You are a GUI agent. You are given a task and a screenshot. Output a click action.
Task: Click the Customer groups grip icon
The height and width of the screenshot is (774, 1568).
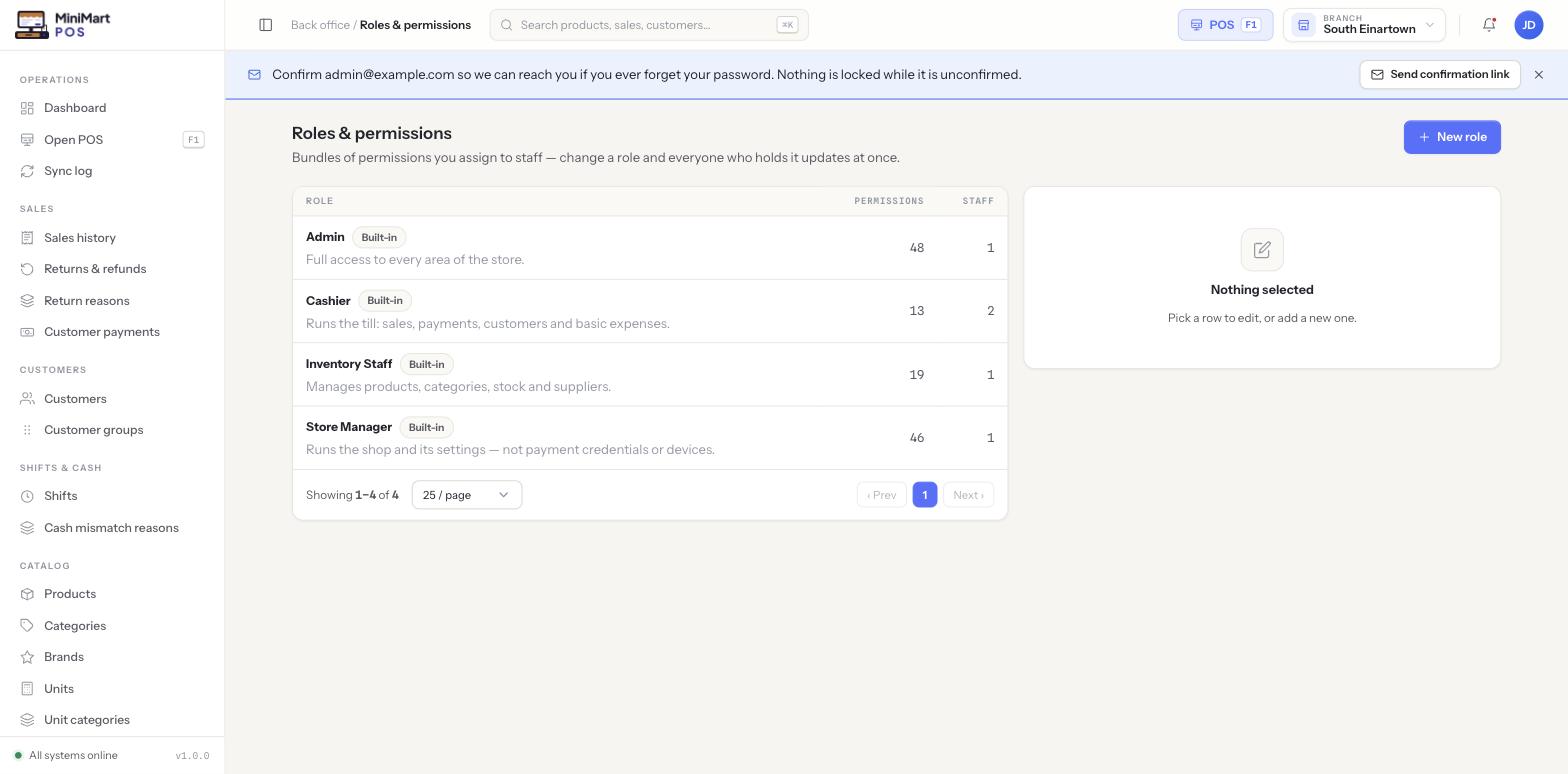[x=27, y=430]
